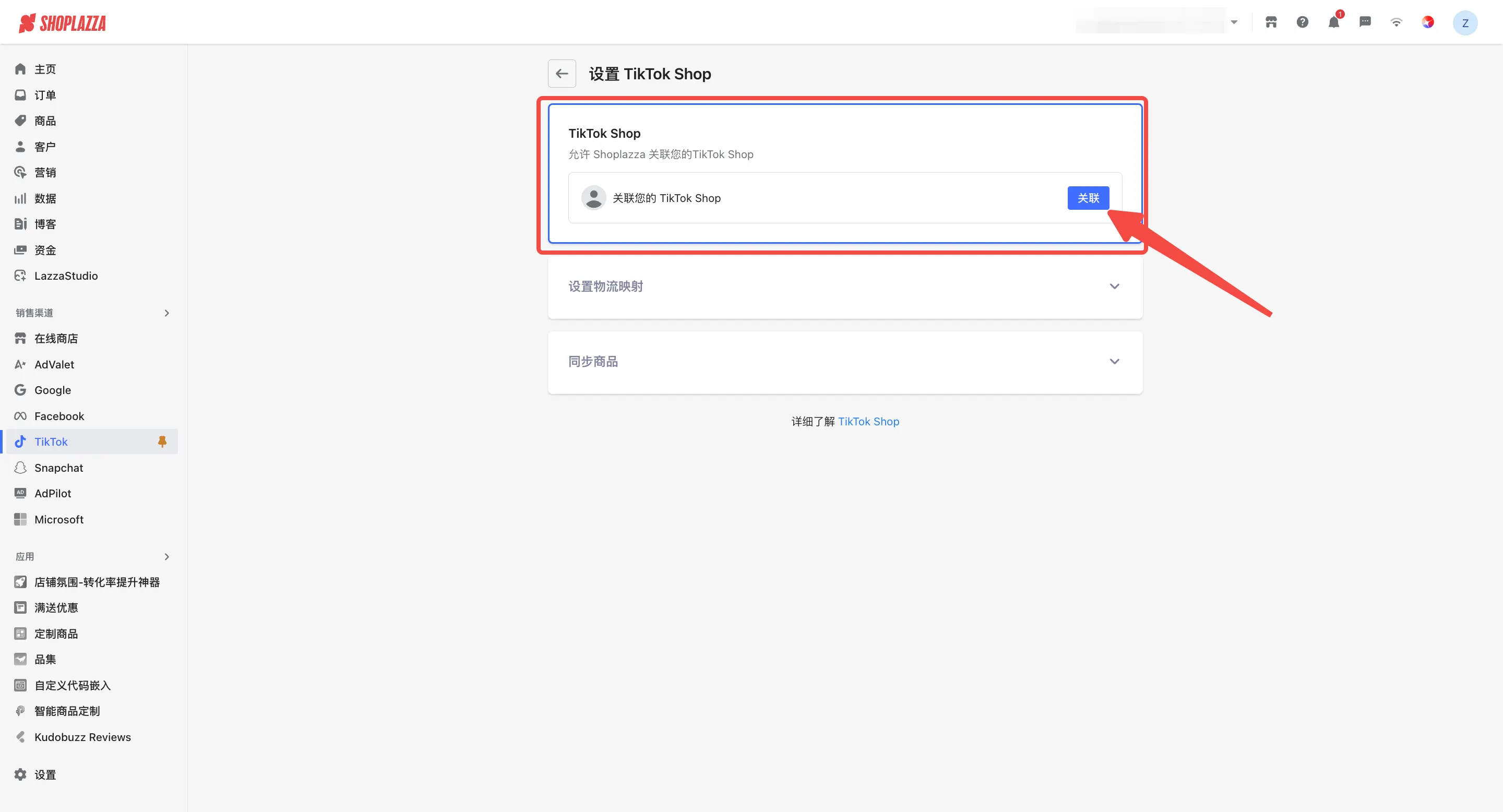This screenshot has width=1503, height=812.
Task: Click the Microsoft icon
Action: pyautogui.click(x=20, y=519)
